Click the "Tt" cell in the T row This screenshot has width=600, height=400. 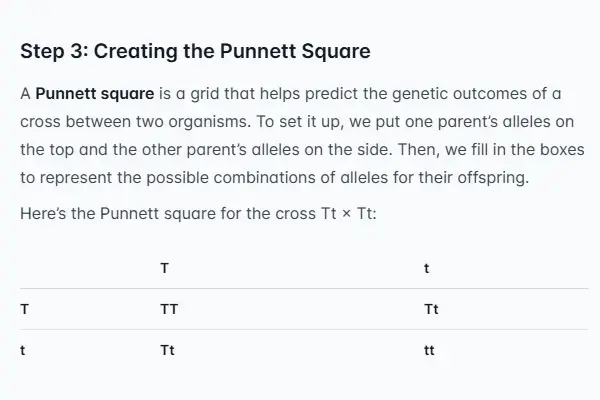click(432, 309)
